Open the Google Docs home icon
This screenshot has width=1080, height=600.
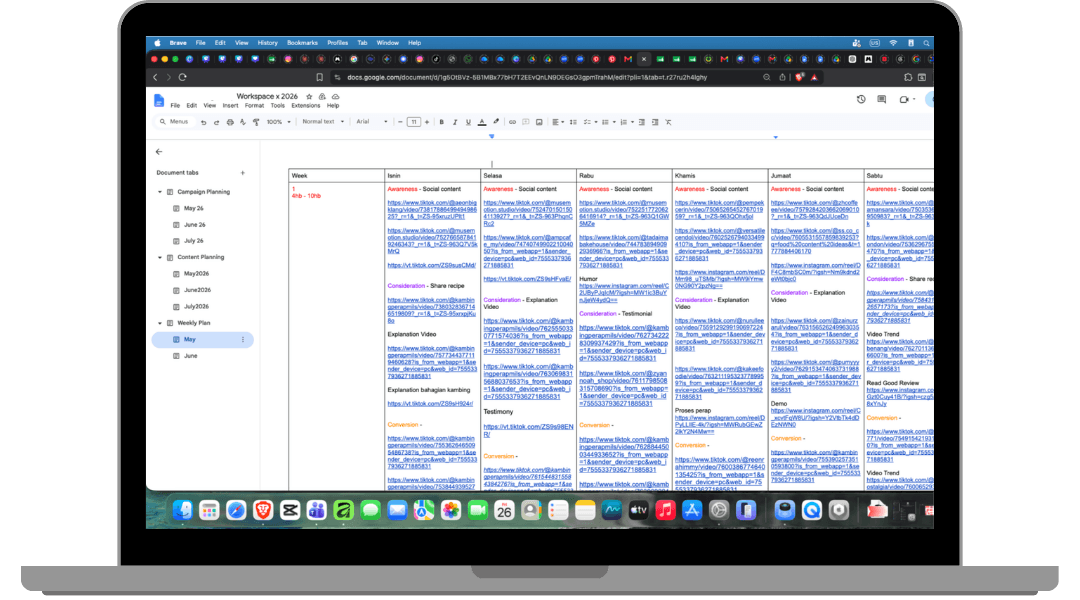pos(159,101)
